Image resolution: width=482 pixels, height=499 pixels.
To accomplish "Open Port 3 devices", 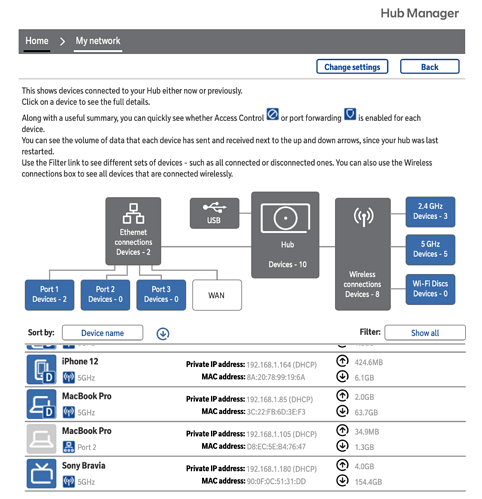I will click(161, 295).
